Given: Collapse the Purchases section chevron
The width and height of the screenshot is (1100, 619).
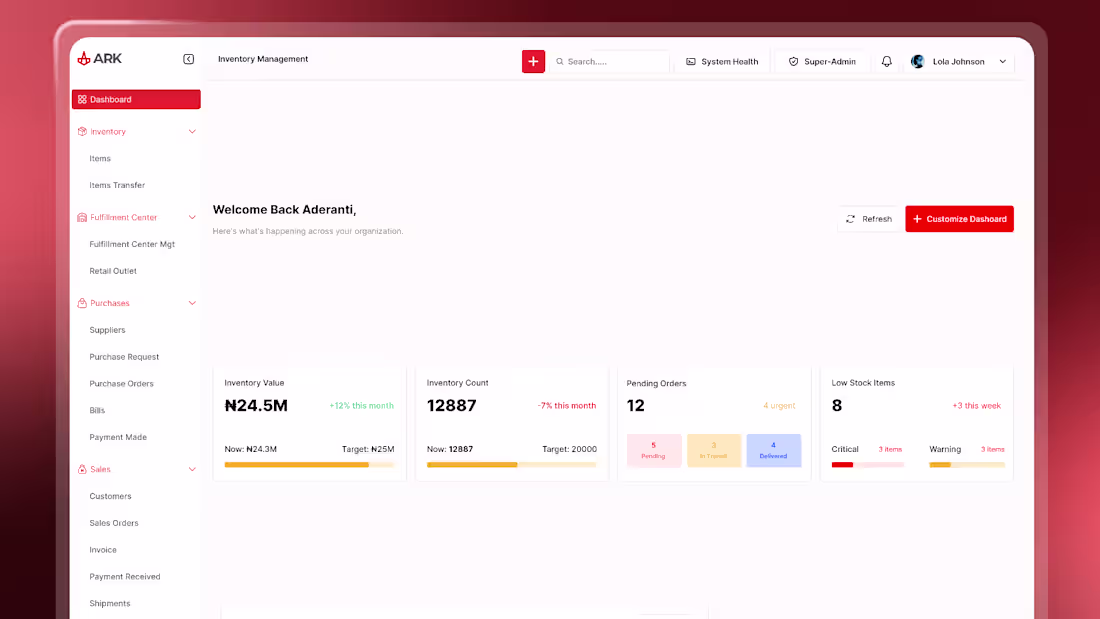Looking at the screenshot, I should tap(192, 303).
